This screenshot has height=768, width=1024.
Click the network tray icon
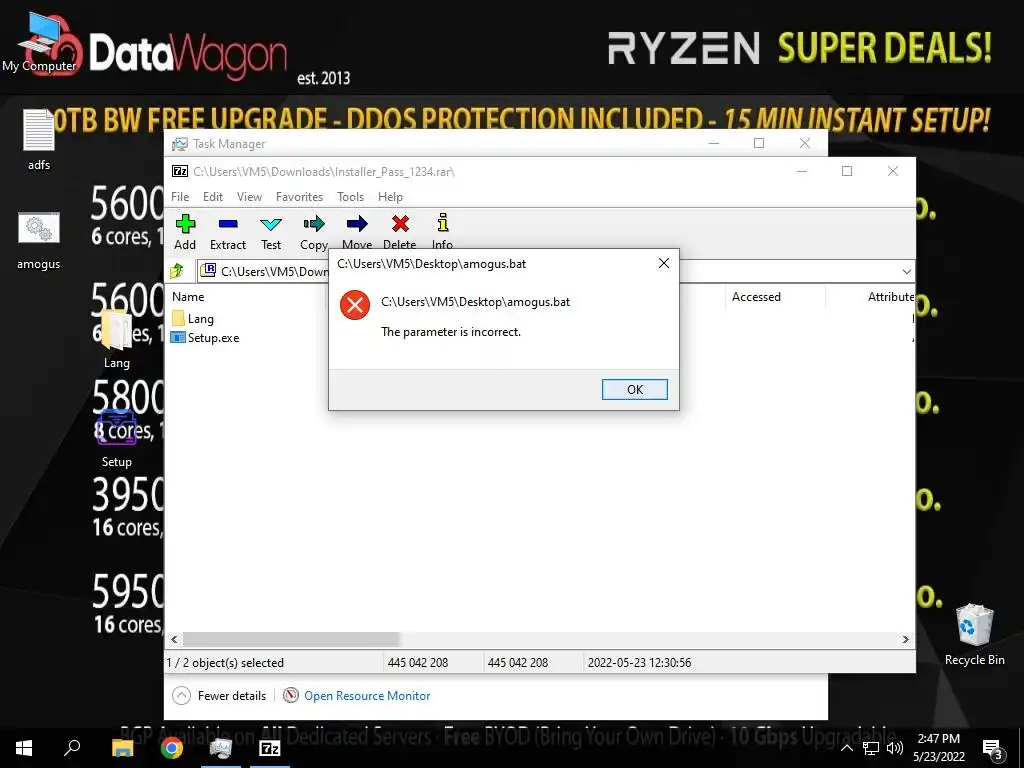[x=871, y=748]
